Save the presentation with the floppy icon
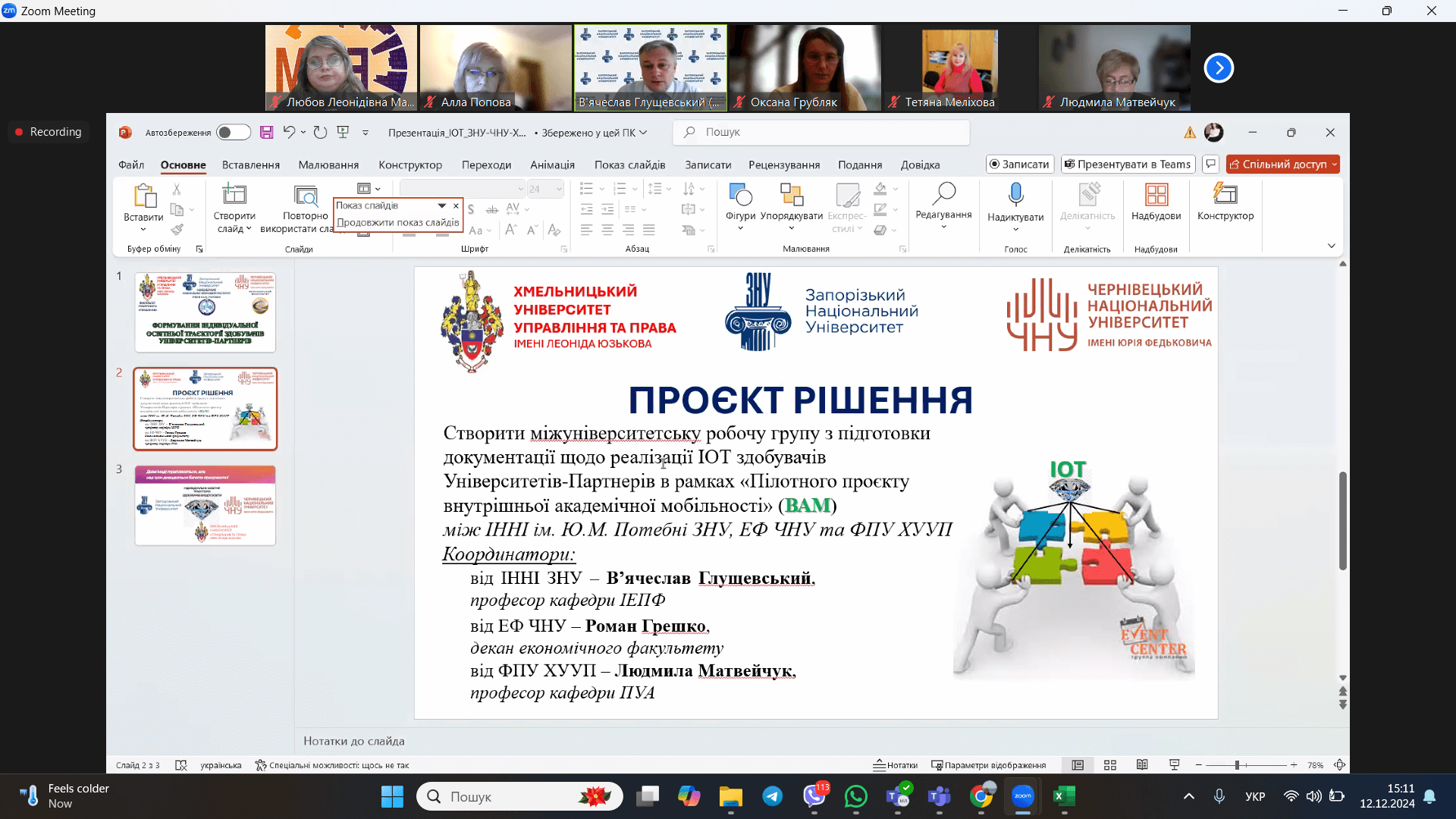The image size is (1456, 819). [x=266, y=133]
